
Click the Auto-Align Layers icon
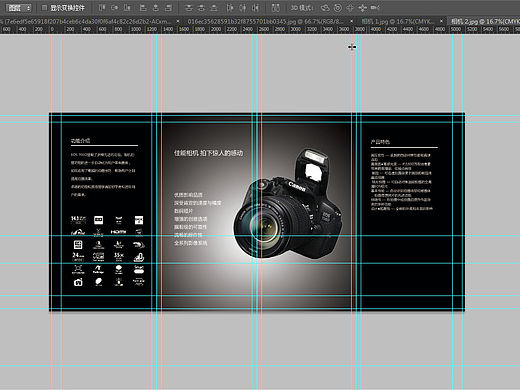coord(275,8)
